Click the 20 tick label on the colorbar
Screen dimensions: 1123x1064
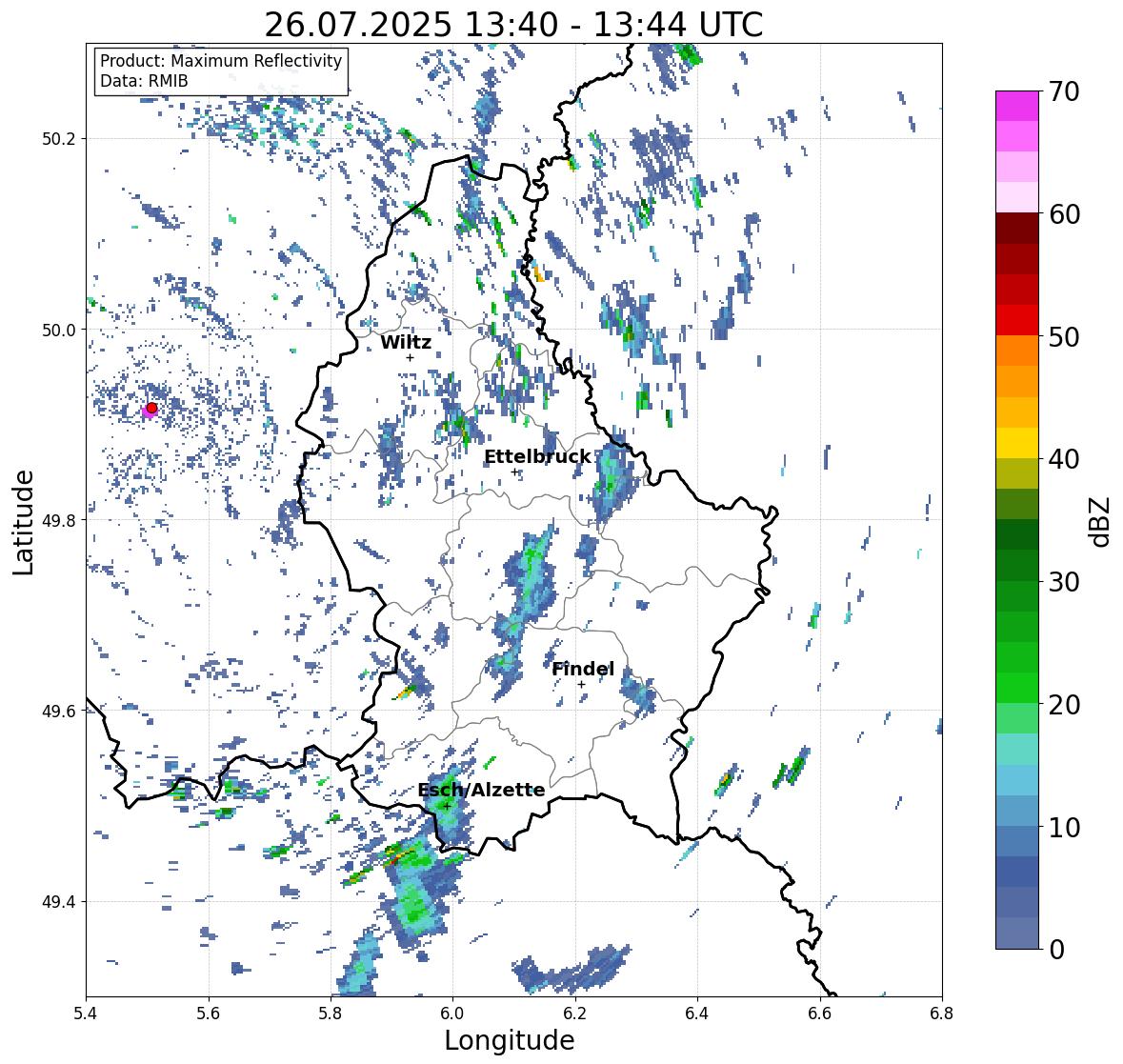pos(1064,705)
